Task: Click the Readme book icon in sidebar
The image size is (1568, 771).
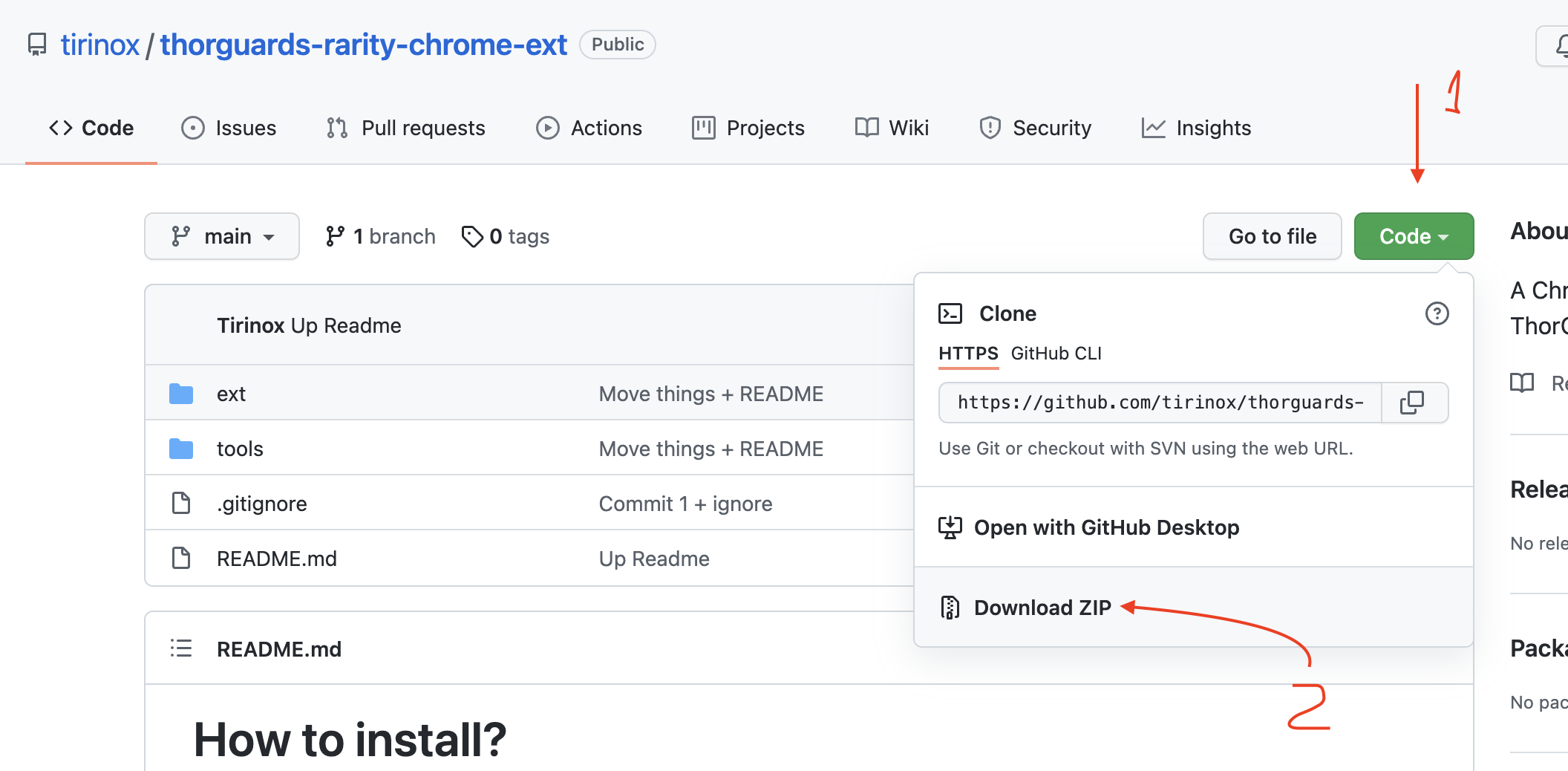Action: coord(1522,383)
